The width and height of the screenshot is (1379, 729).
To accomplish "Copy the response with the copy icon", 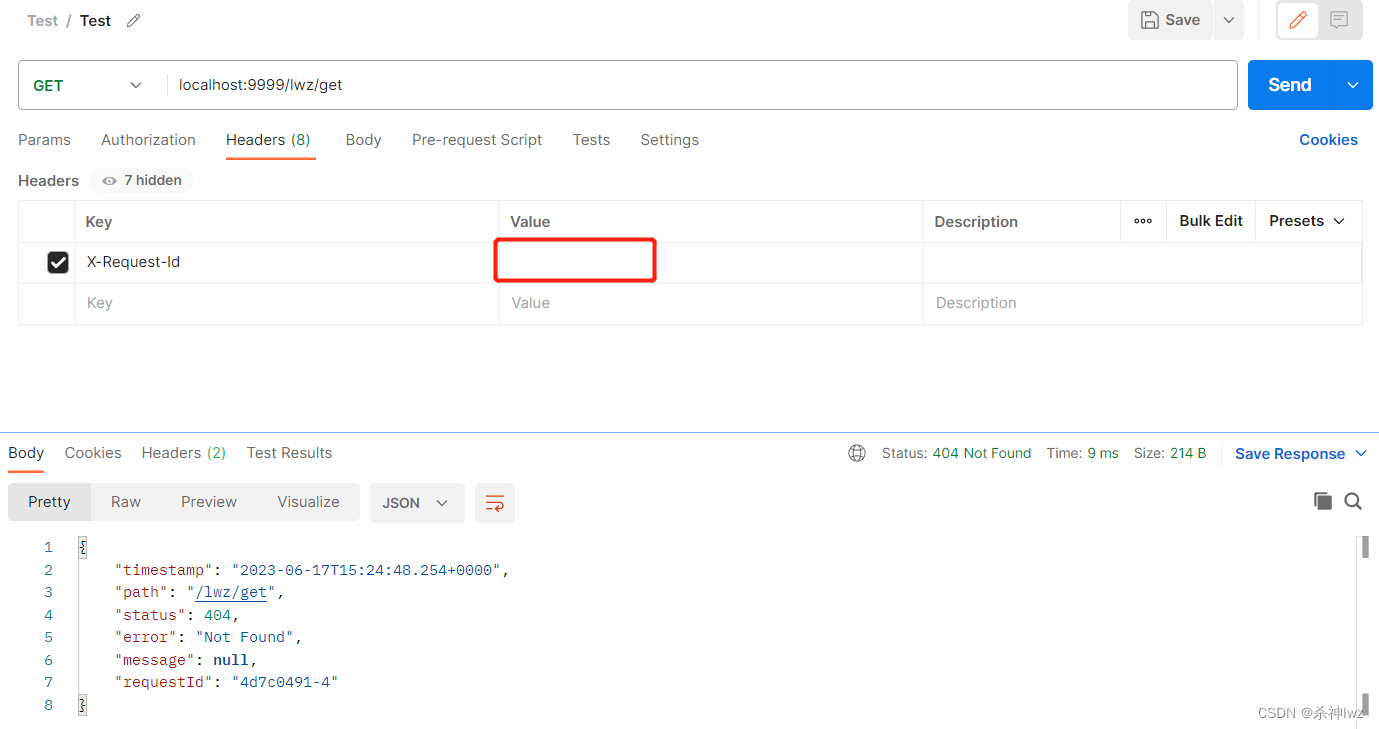I will [1322, 501].
